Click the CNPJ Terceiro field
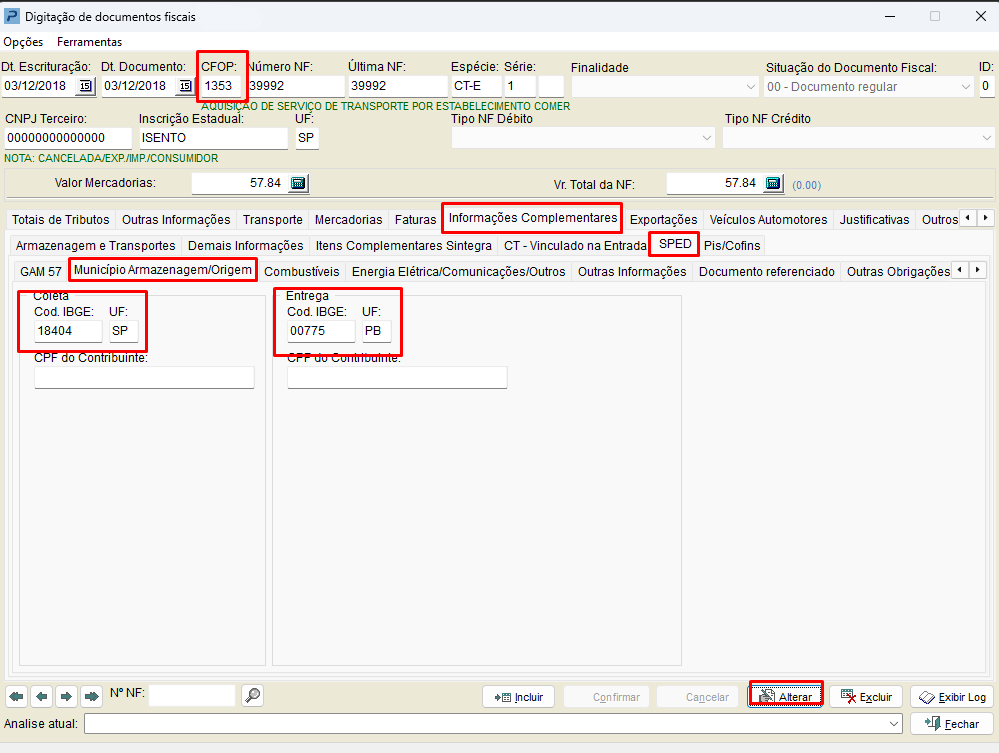 pyautogui.click(x=68, y=138)
